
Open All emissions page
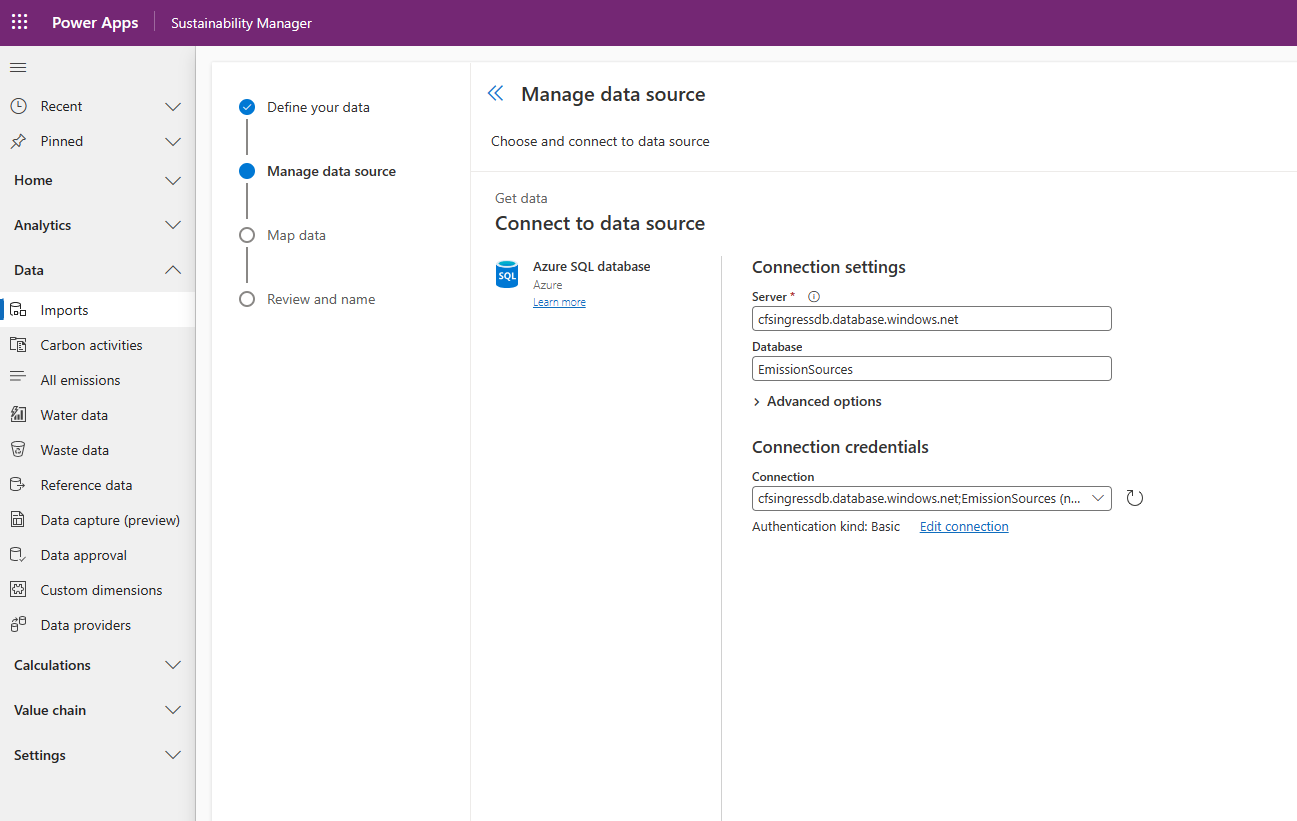click(x=97, y=380)
